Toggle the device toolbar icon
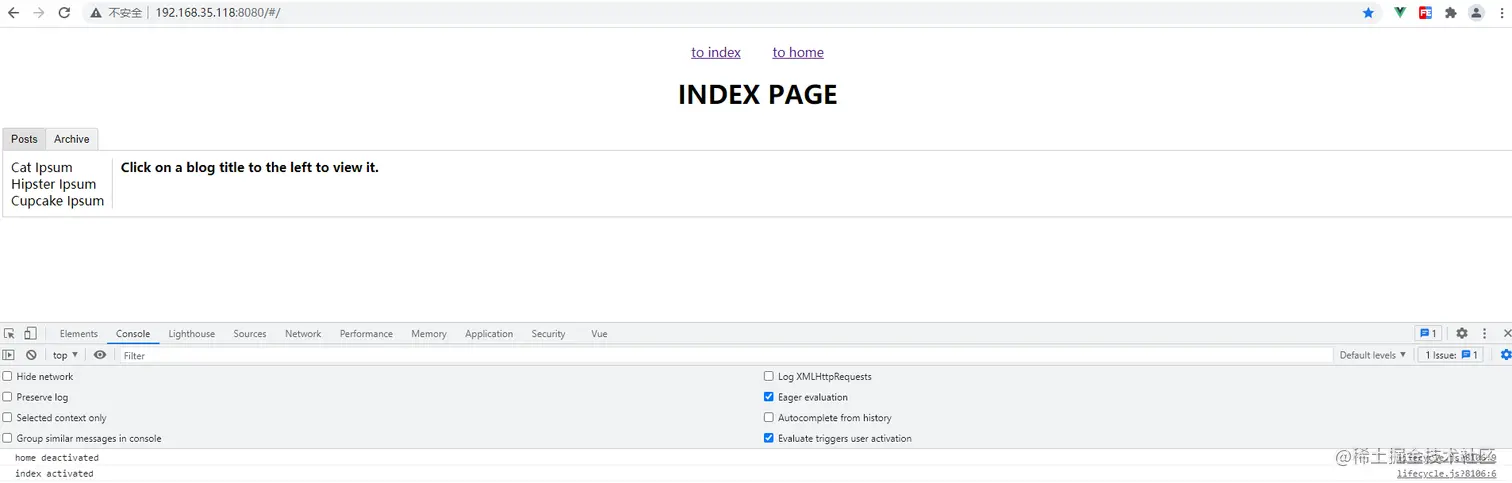Screen dimensions: 1512x483 click(x=31, y=334)
